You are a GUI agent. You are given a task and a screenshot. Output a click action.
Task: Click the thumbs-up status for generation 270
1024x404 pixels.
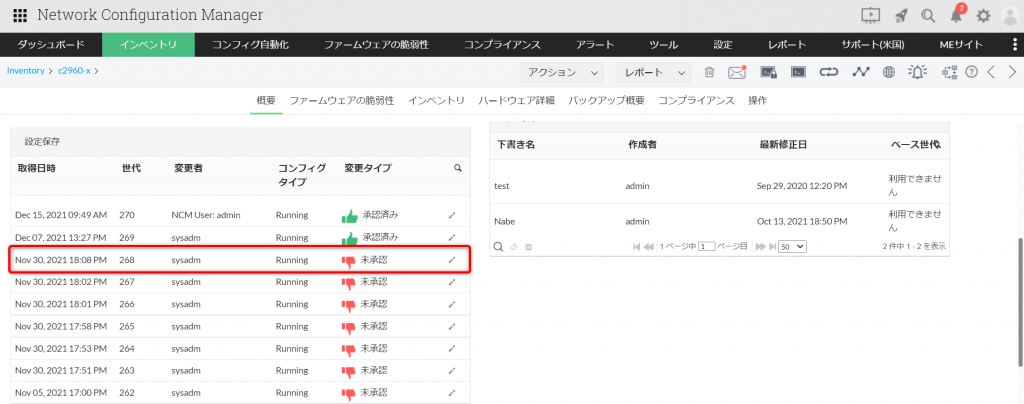(349, 215)
